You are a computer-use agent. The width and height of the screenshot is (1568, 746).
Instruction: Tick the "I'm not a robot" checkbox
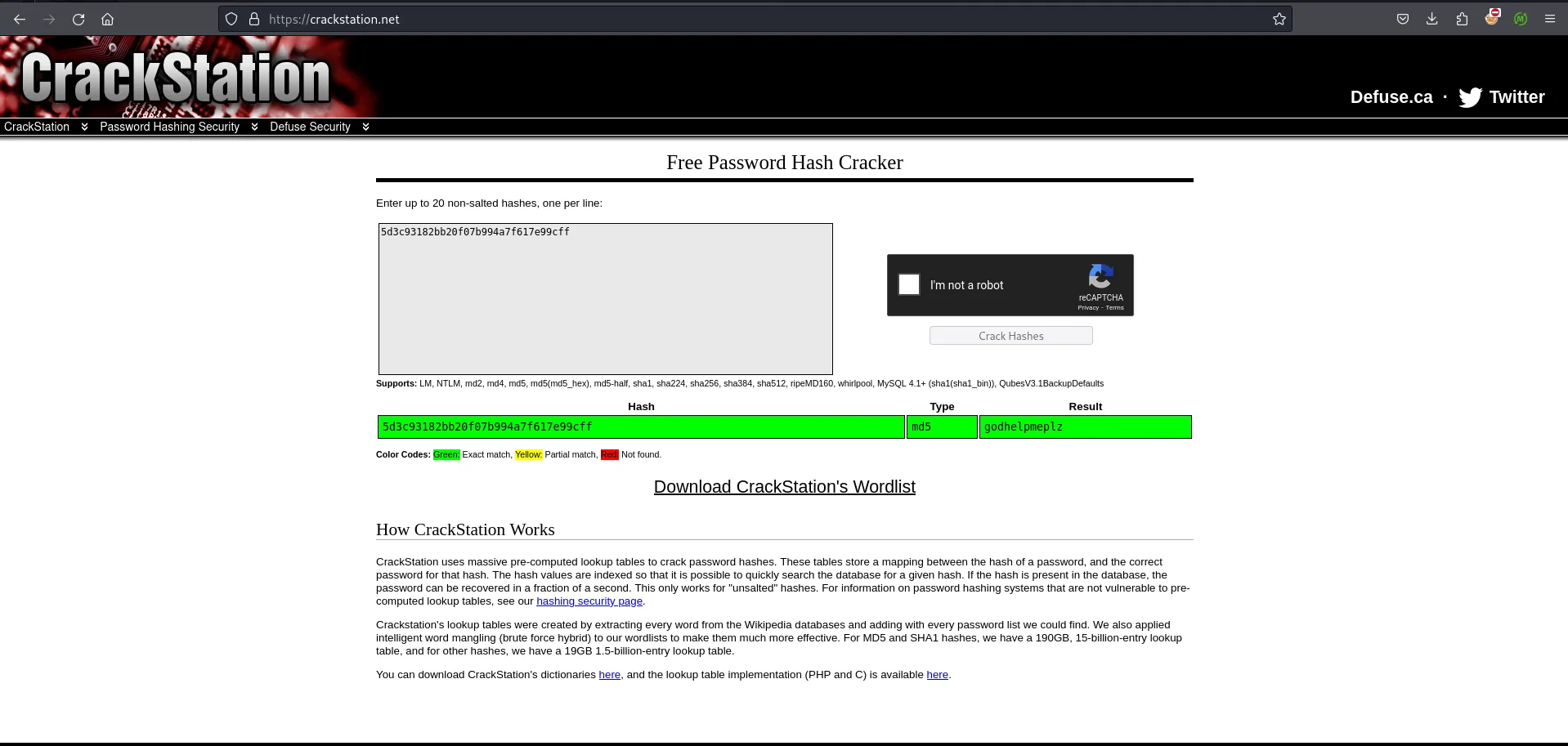[909, 284]
